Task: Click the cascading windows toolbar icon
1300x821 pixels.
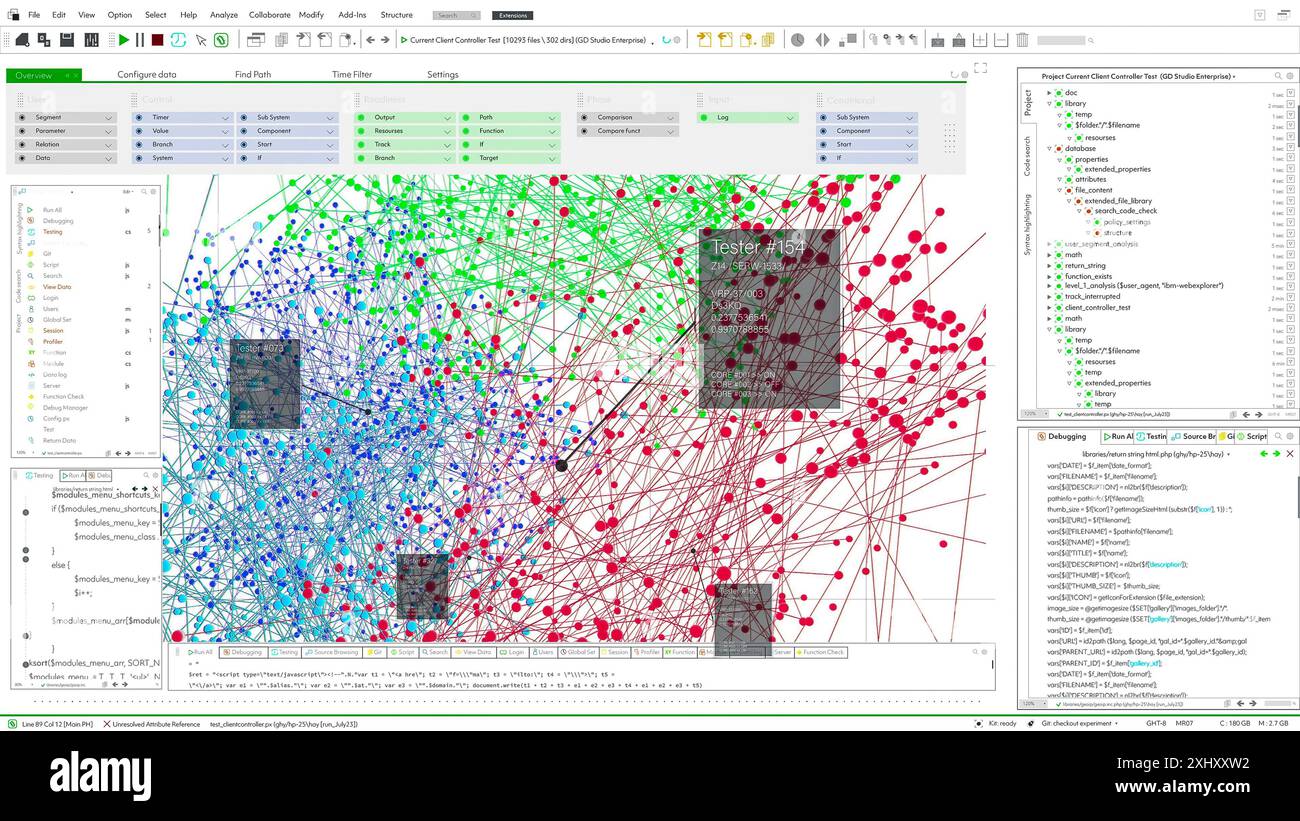Action: pyautogui.click(x=256, y=40)
